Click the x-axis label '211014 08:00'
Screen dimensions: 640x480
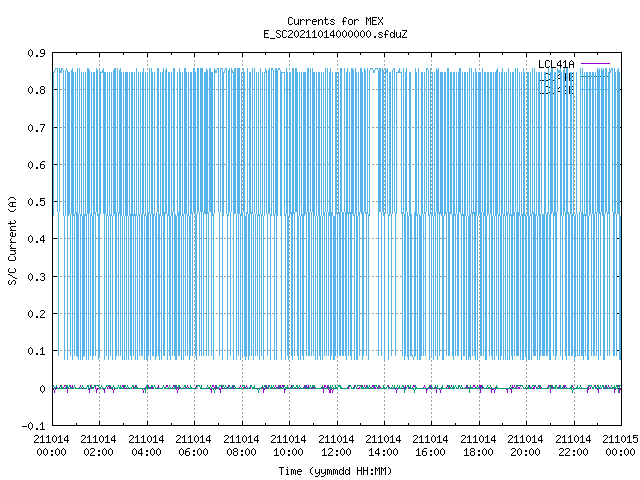(x=241, y=446)
